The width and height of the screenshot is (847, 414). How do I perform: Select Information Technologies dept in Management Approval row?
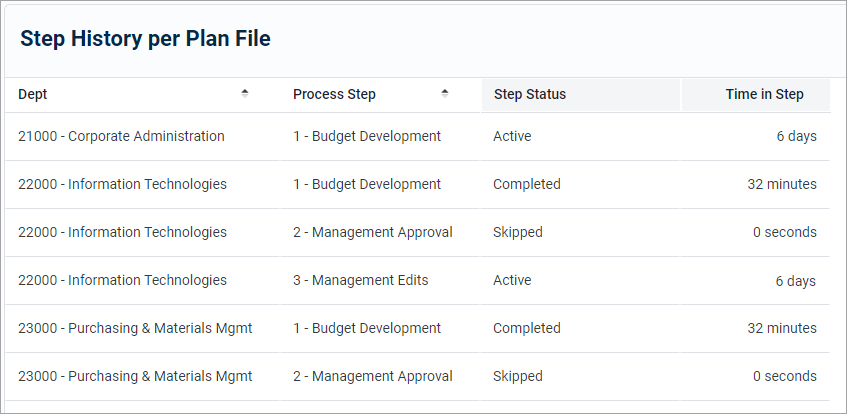tap(122, 233)
